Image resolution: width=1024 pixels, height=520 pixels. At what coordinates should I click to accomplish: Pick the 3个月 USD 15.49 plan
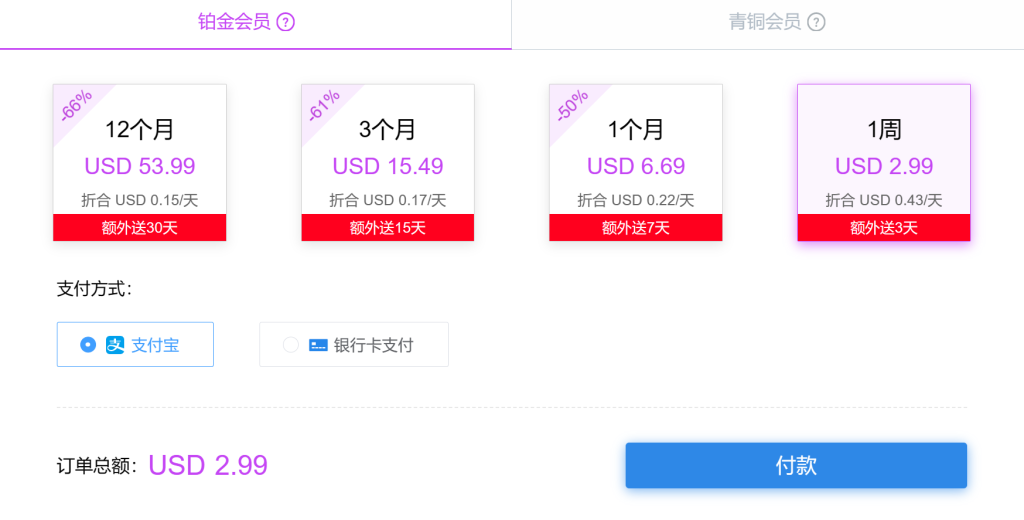click(388, 163)
